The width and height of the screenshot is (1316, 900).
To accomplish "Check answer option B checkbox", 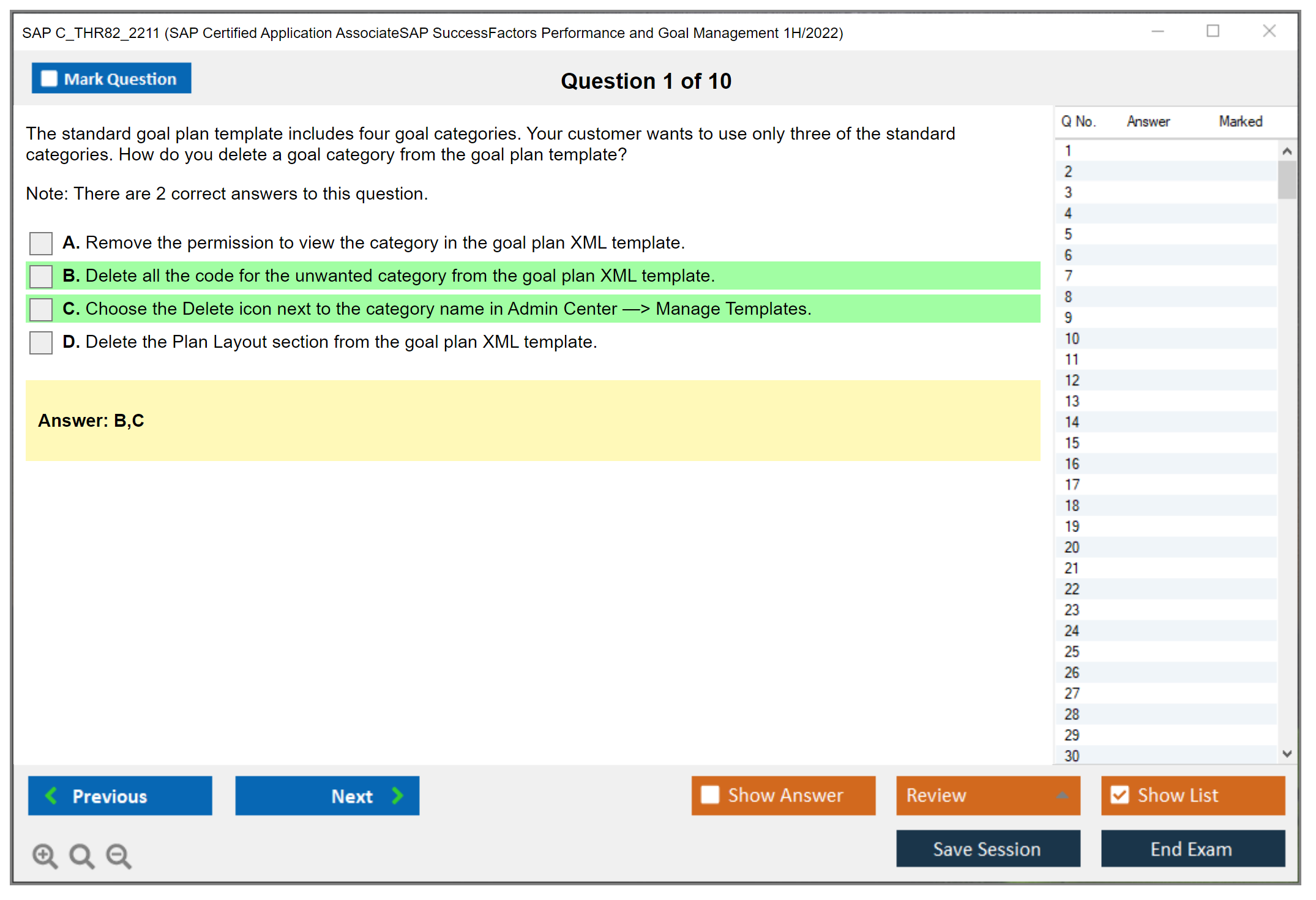I will point(41,276).
